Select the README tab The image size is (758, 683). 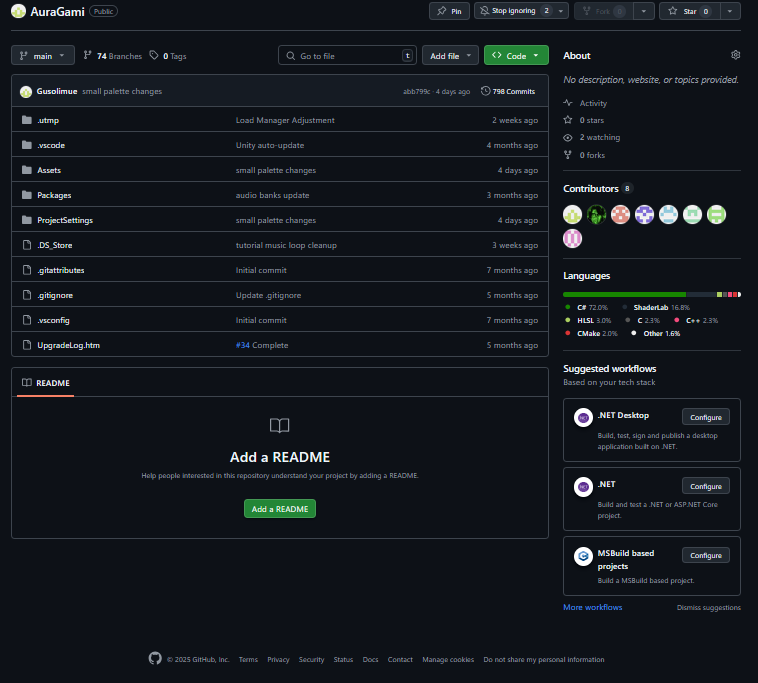coord(45,383)
